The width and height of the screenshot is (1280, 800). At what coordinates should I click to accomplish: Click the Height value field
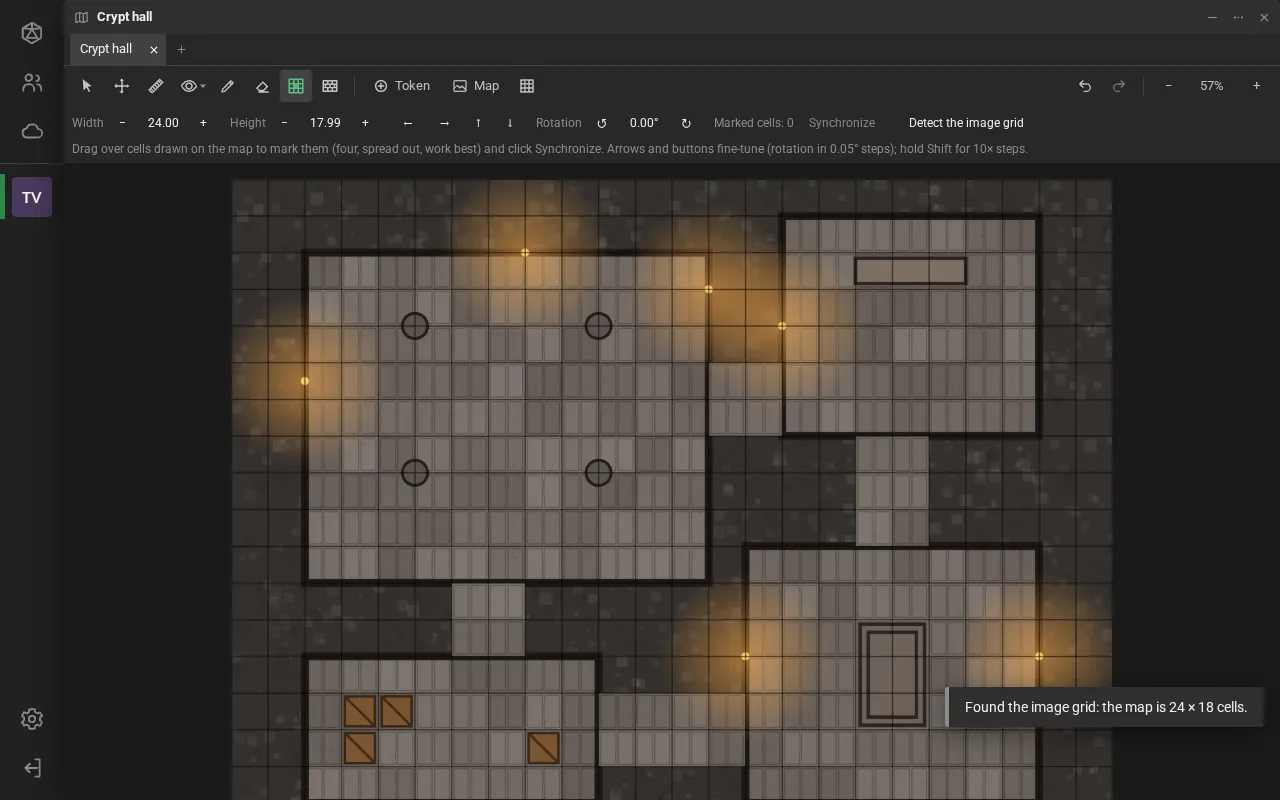(325, 123)
